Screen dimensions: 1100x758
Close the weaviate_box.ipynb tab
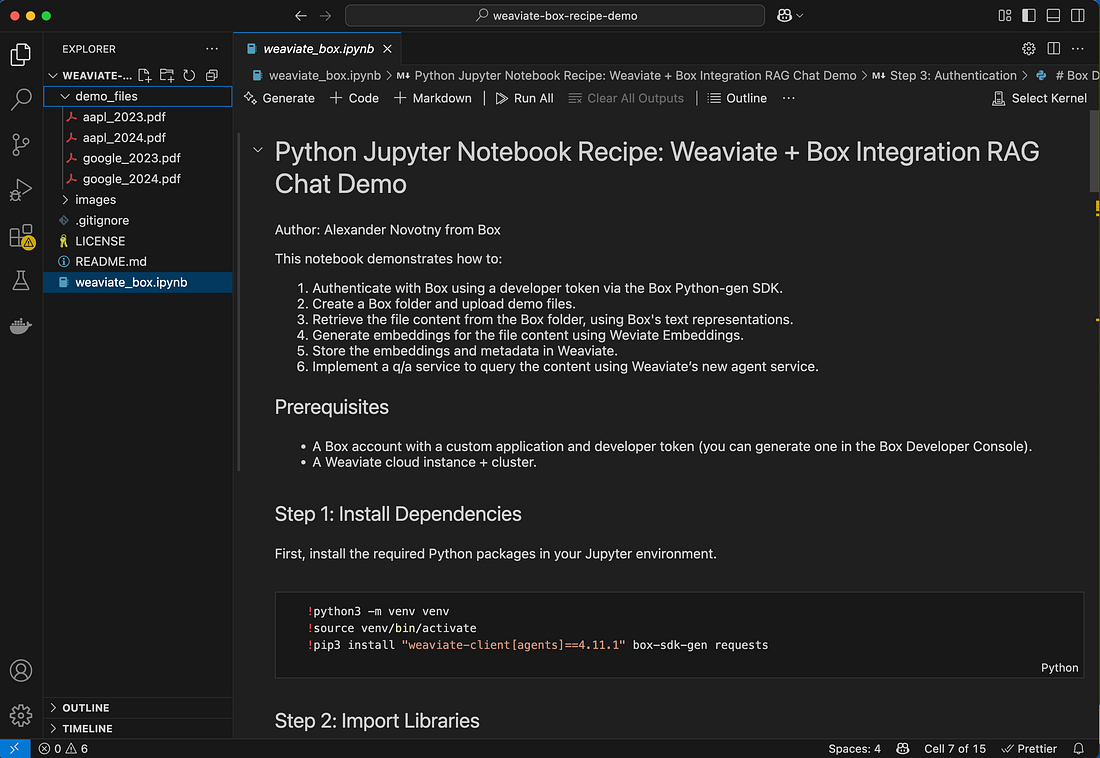pyautogui.click(x=387, y=48)
